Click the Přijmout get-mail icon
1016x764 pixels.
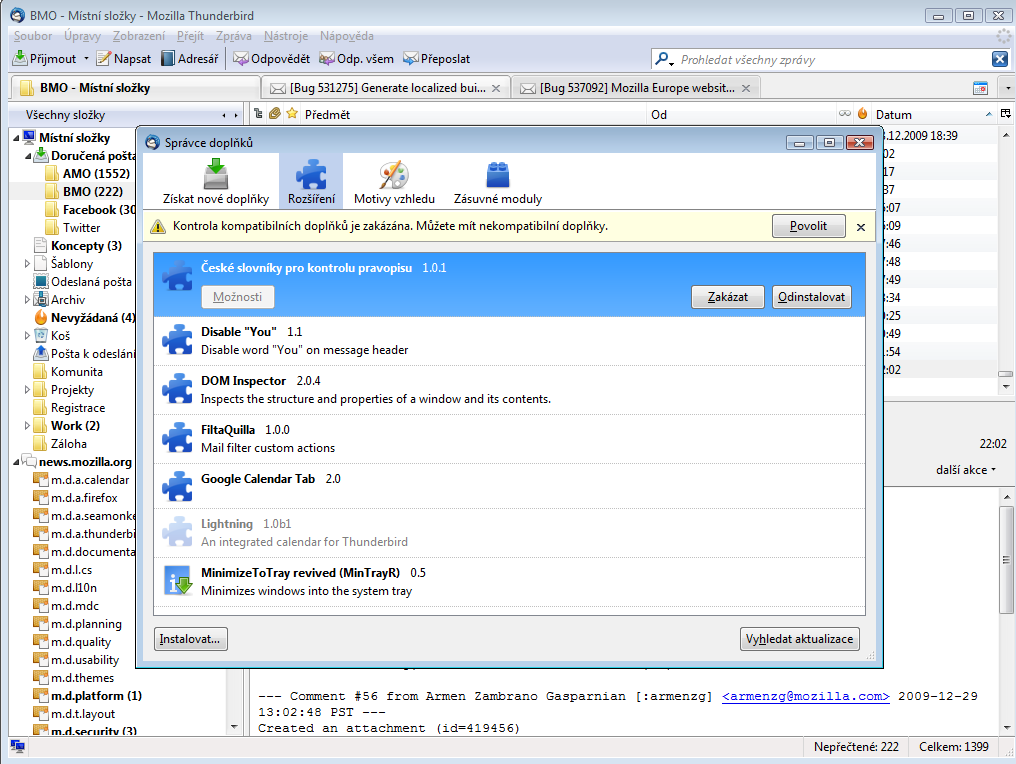[x=19, y=58]
